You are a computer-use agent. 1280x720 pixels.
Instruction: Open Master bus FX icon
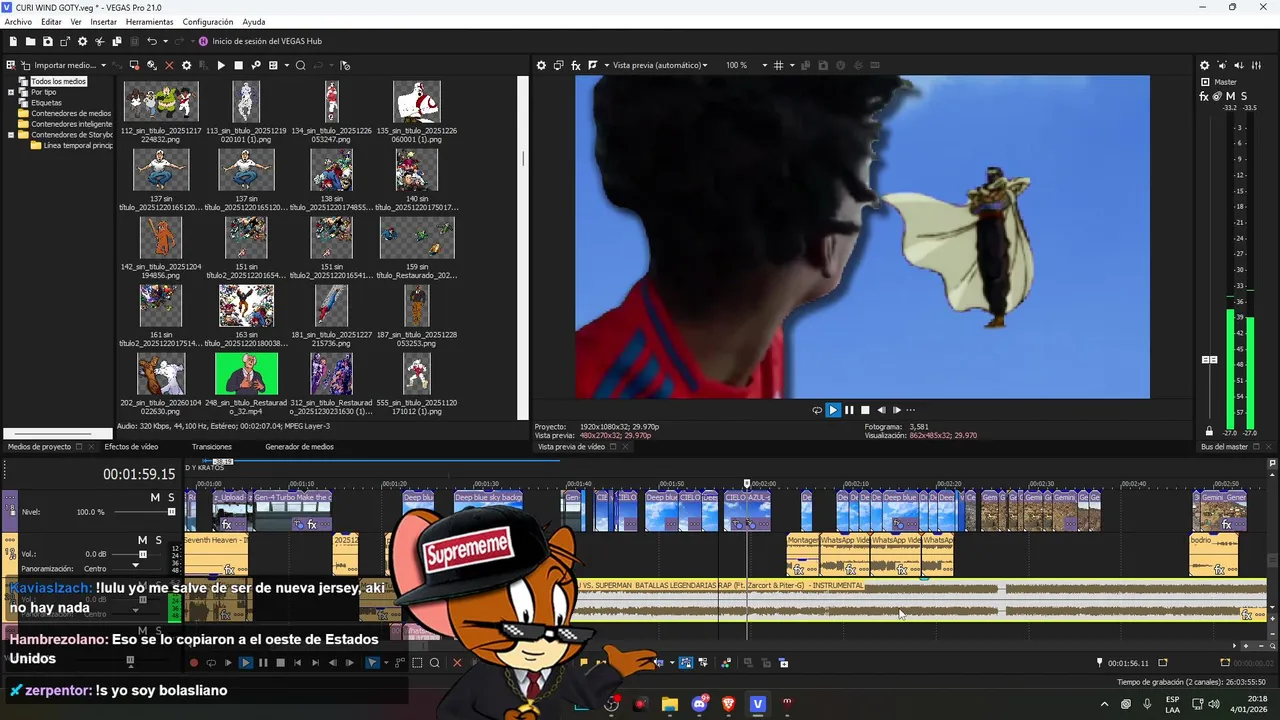click(x=1204, y=96)
